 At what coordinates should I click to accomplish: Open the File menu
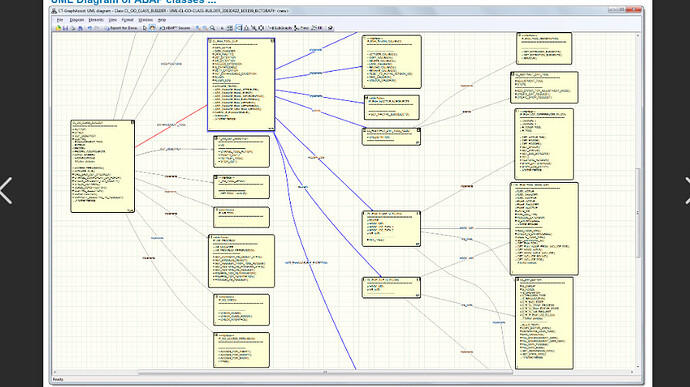60,20
